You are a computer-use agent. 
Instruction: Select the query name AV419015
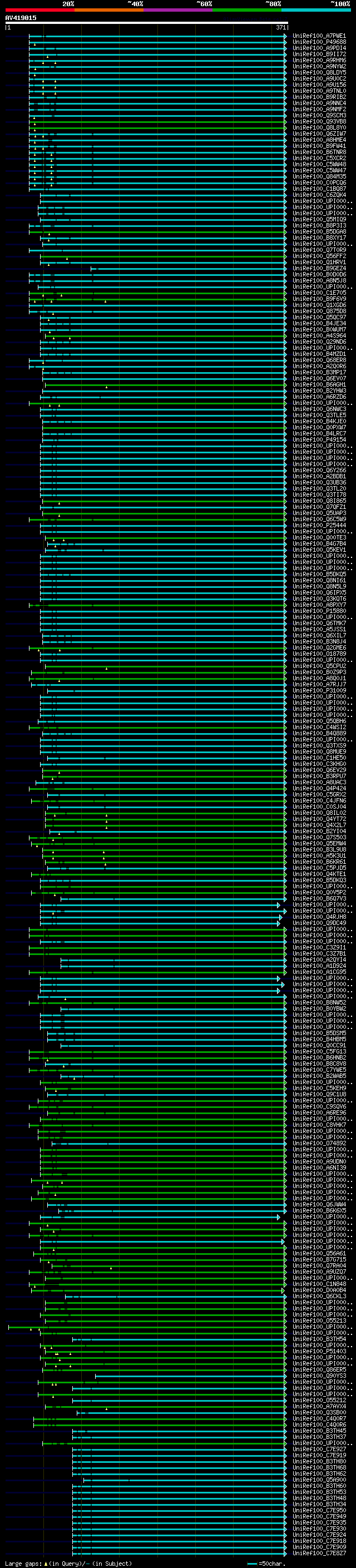click(x=21, y=18)
